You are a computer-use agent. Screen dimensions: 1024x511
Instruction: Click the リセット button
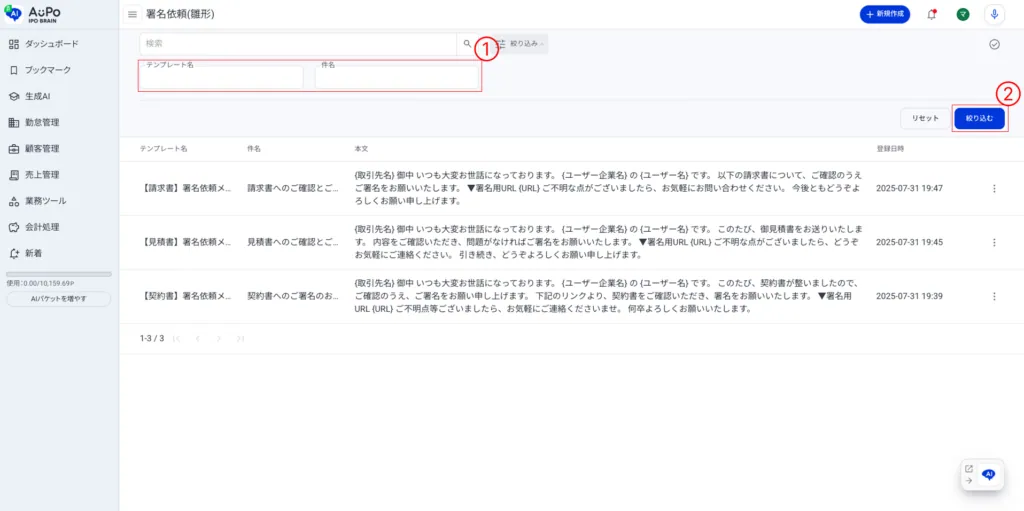[925, 118]
